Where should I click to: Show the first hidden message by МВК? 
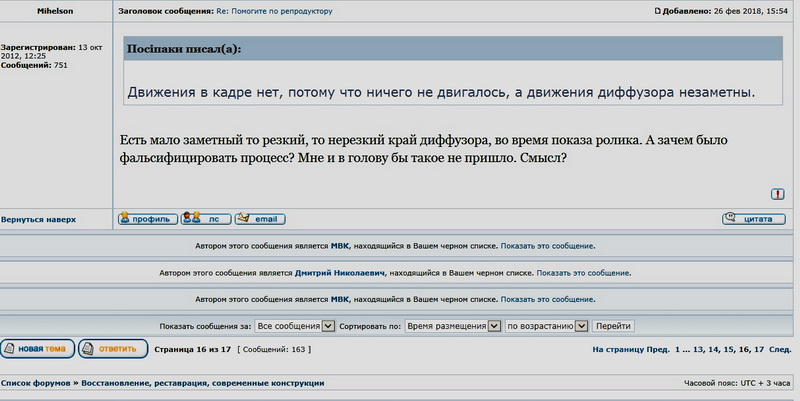[547, 246]
